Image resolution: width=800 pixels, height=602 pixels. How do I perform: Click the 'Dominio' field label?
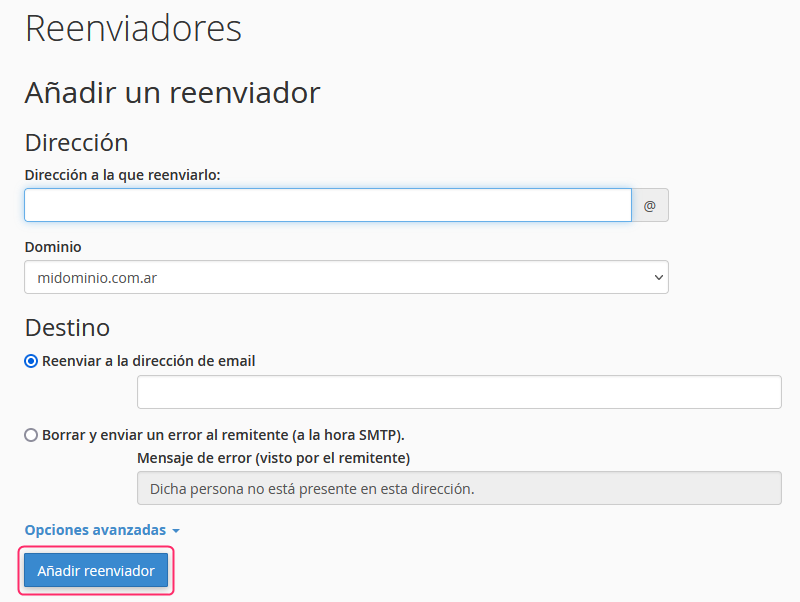pos(53,246)
